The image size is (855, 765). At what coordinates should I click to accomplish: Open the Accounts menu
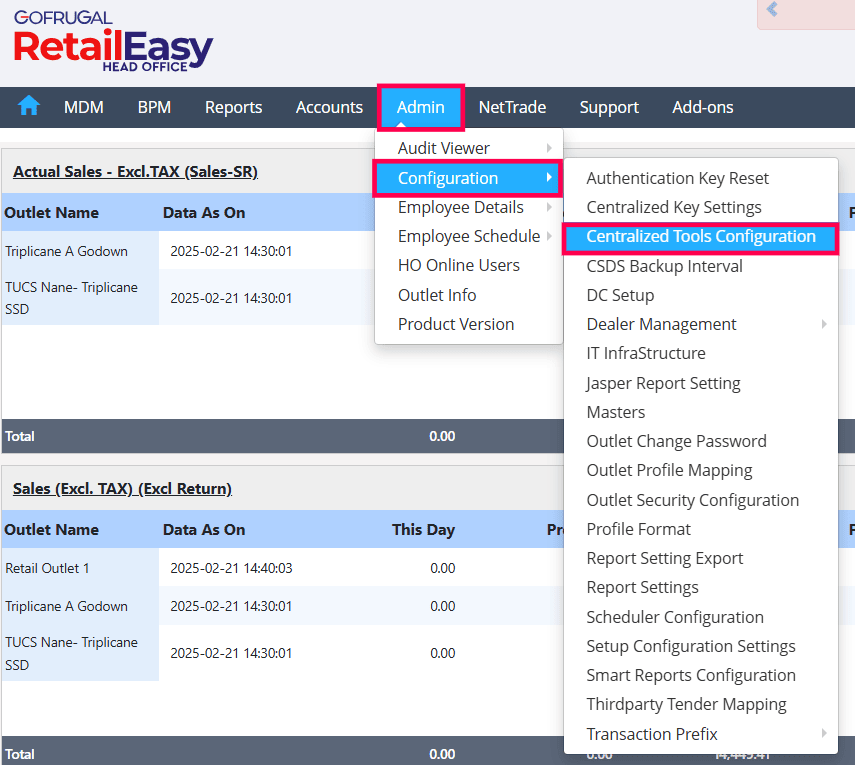[329, 107]
